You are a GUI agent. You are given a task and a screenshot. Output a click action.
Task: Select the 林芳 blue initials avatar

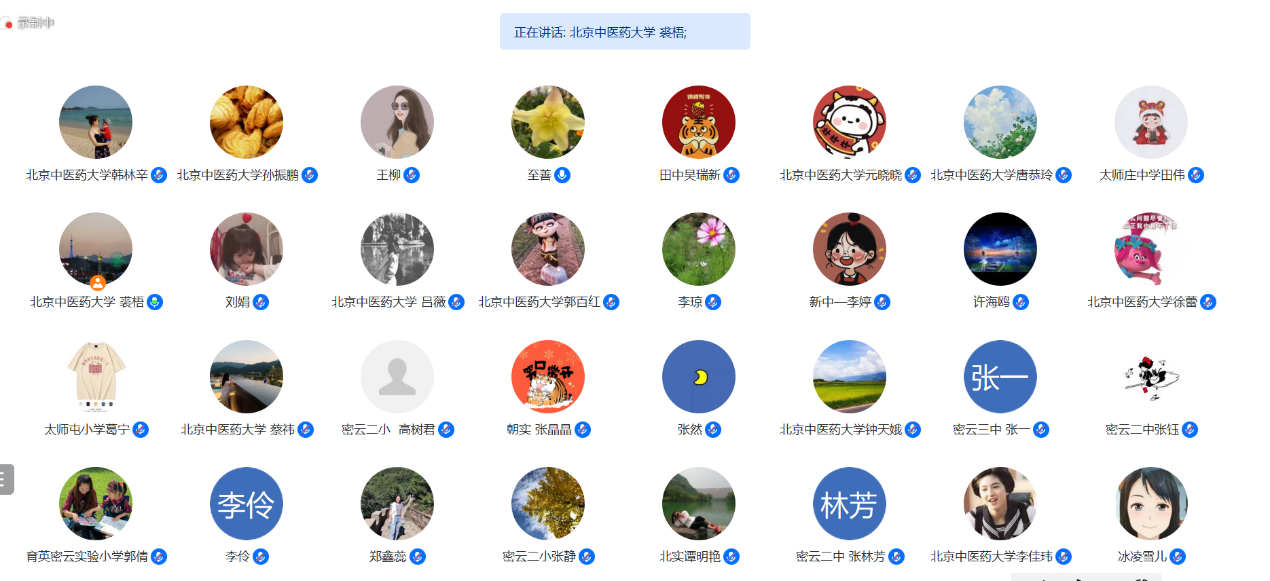pos(849,504)
